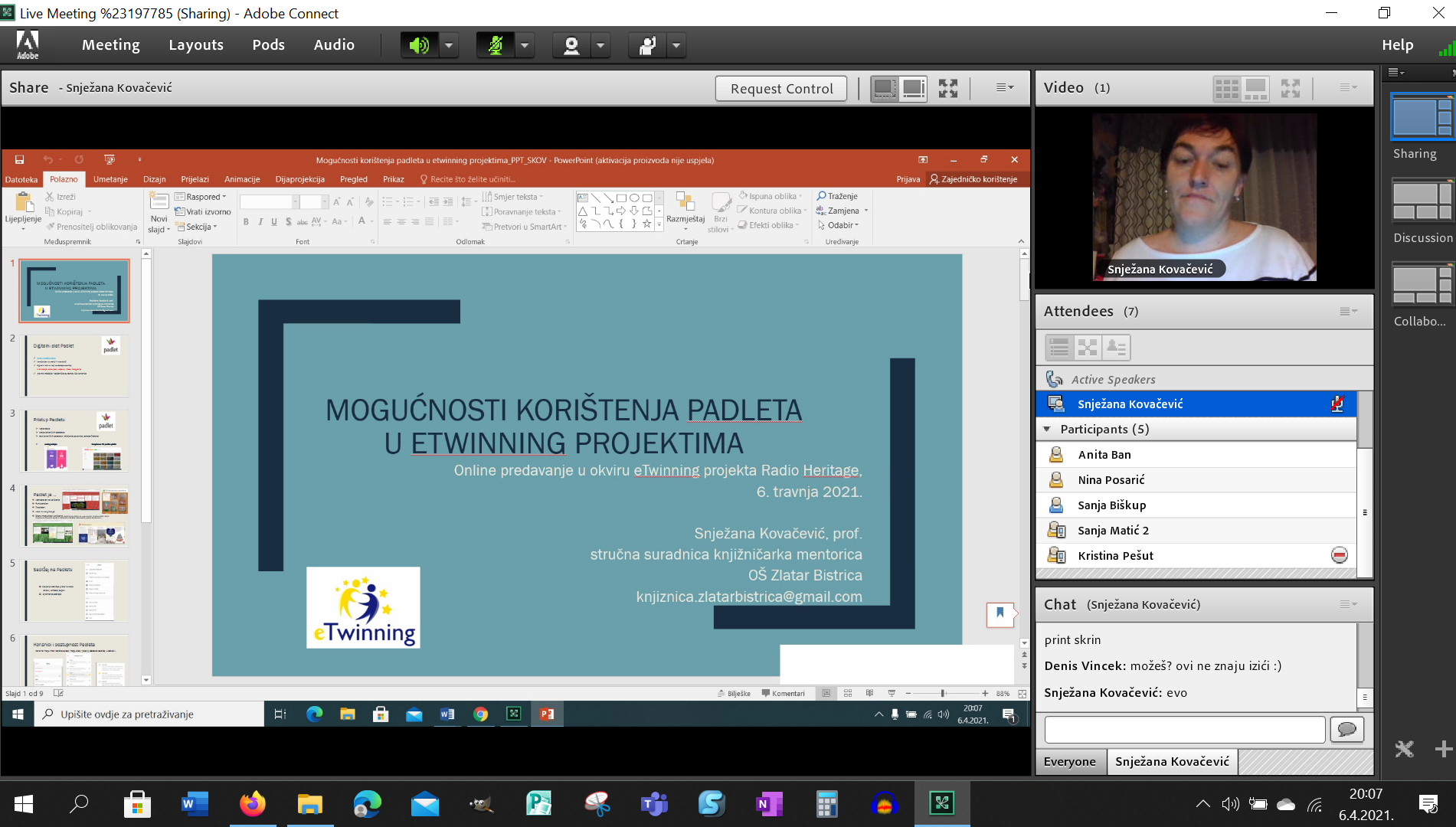The image size is (1456, 827).
Task: Switch Video pod to grid layout
Action: tap(1227, 89)
